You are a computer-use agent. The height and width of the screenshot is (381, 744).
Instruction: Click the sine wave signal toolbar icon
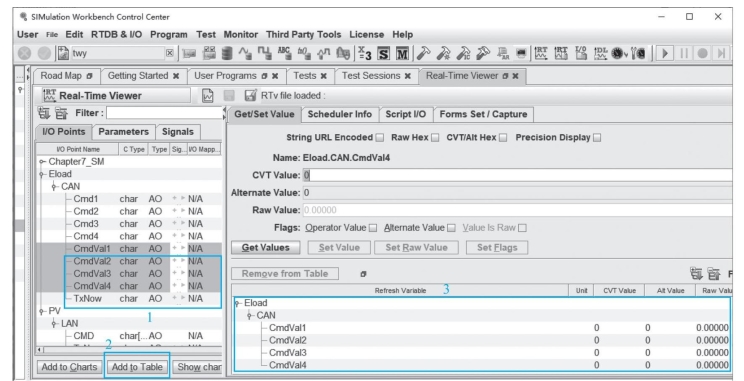[x=245, y=54]
